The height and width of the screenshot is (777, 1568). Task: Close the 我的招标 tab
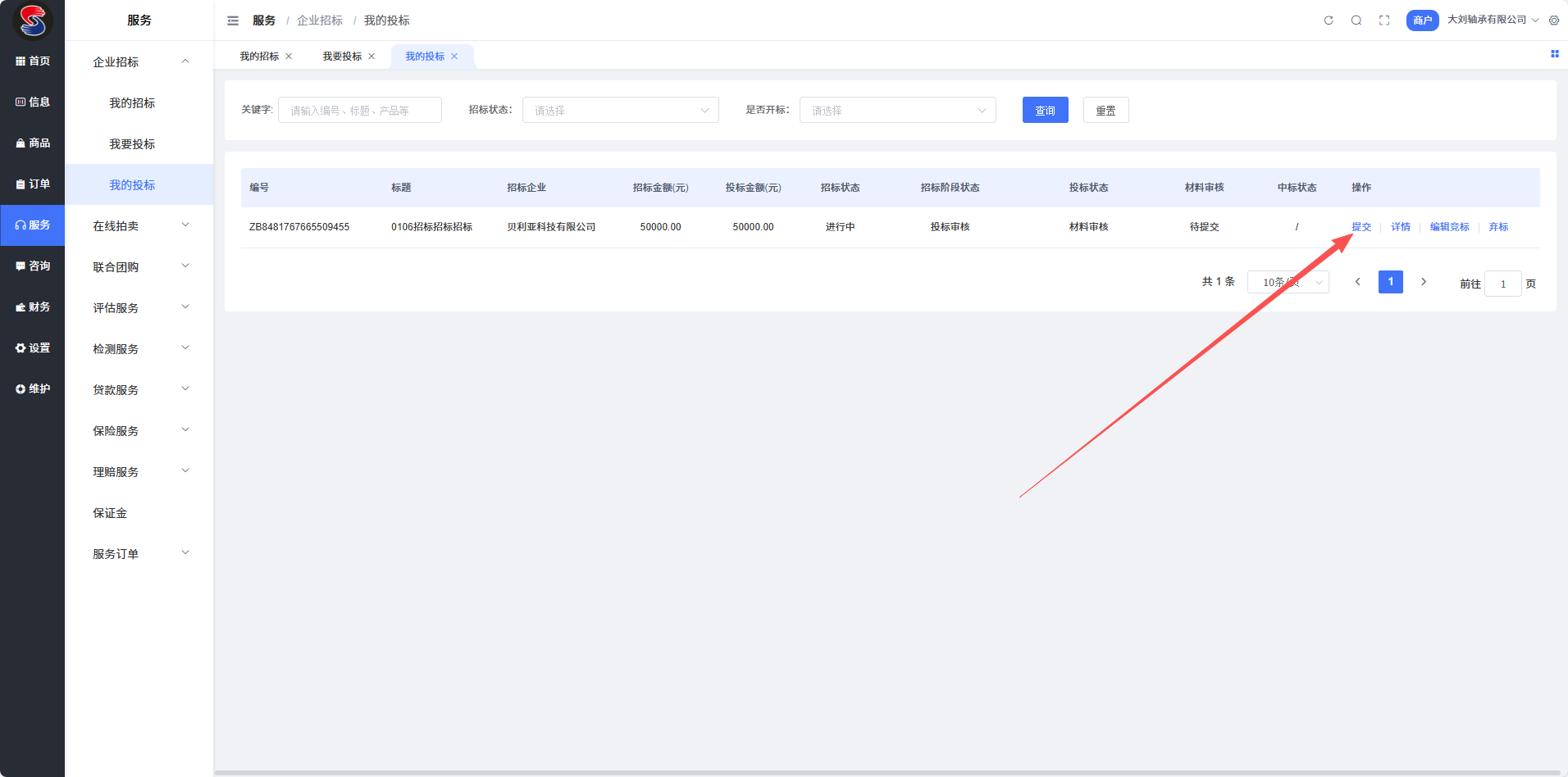click(x=289, y=57)
